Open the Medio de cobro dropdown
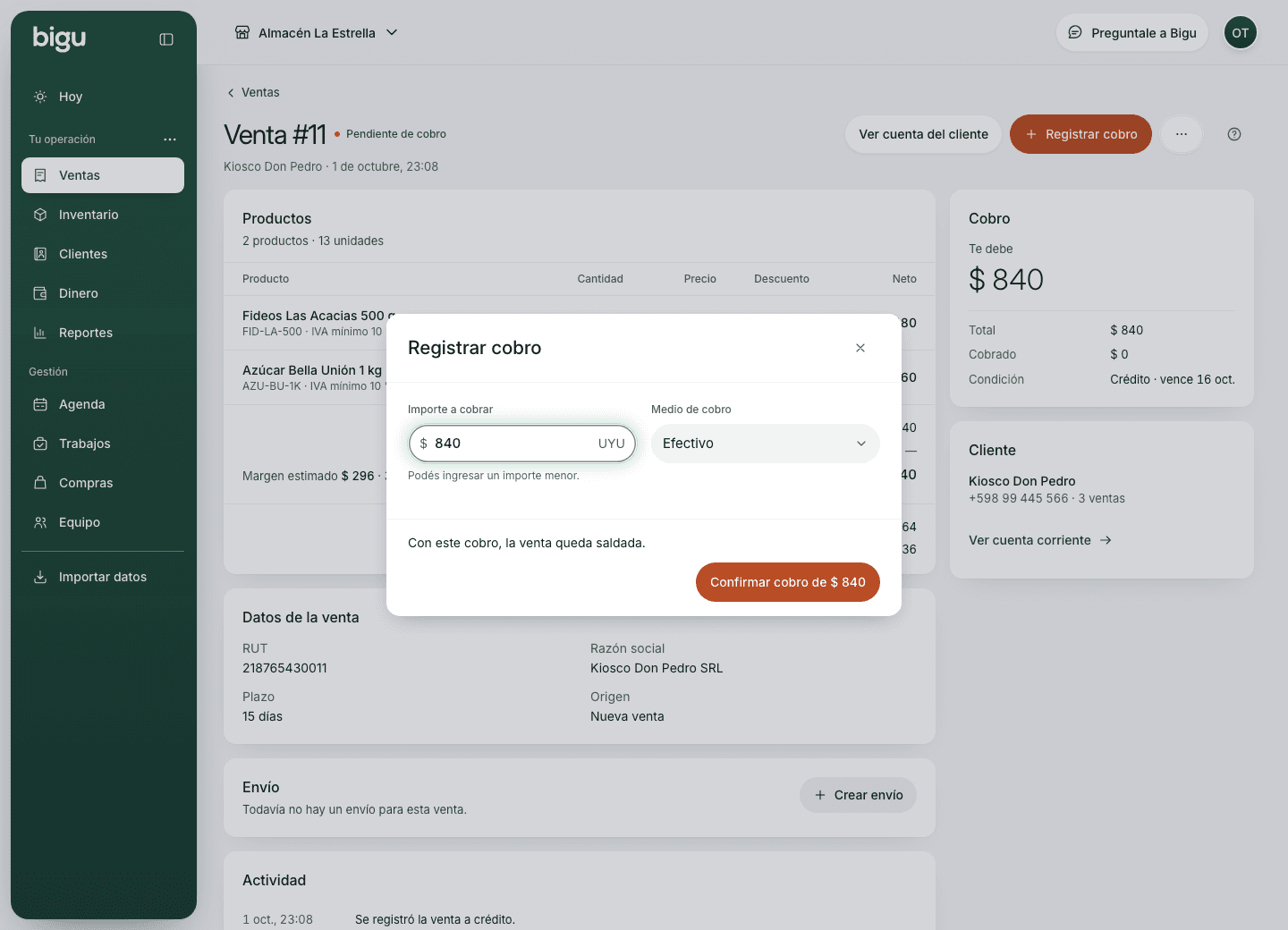1288x930 pixels. click(766, 444)
